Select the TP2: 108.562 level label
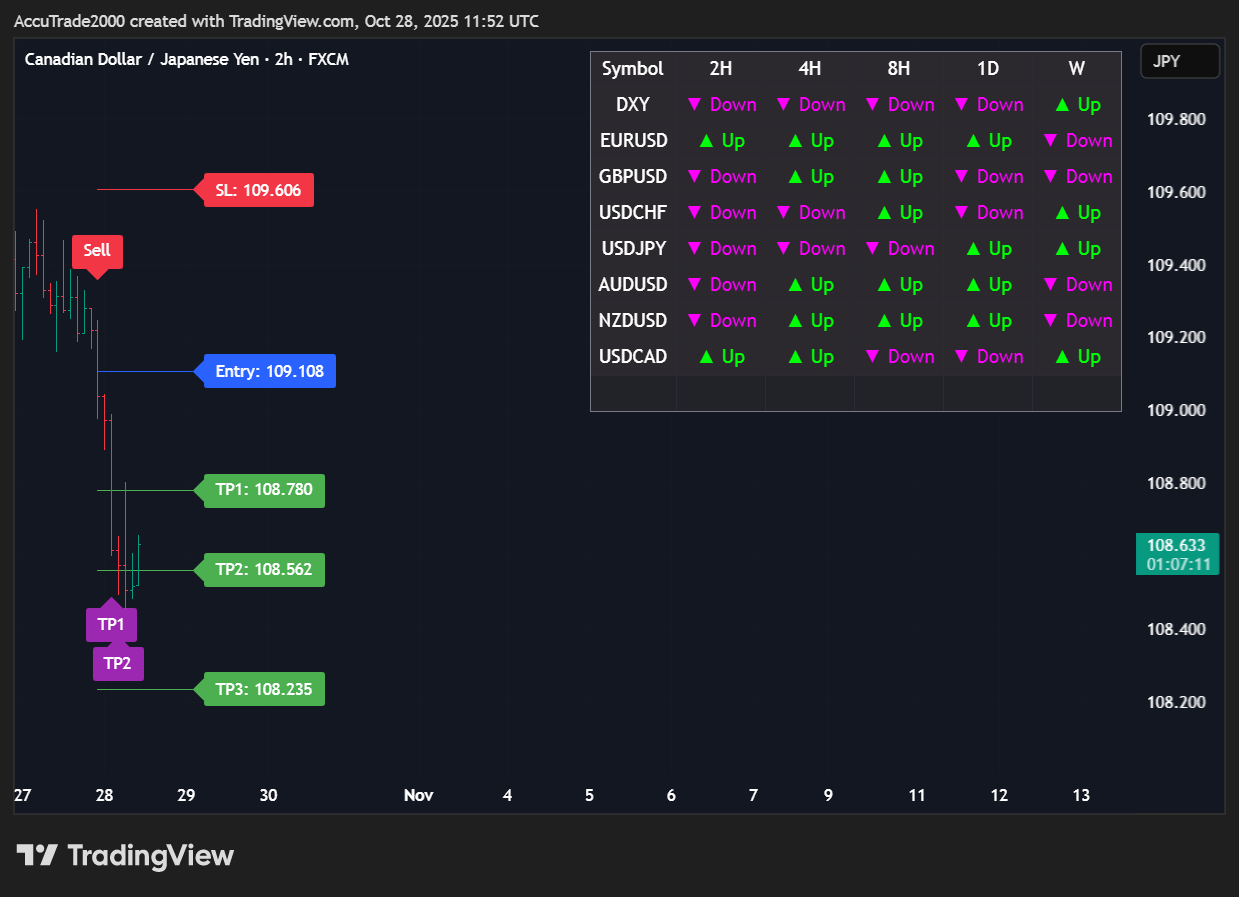This screenshot has height=897, width=1239. pyautogui.click(x=264, y=570)
